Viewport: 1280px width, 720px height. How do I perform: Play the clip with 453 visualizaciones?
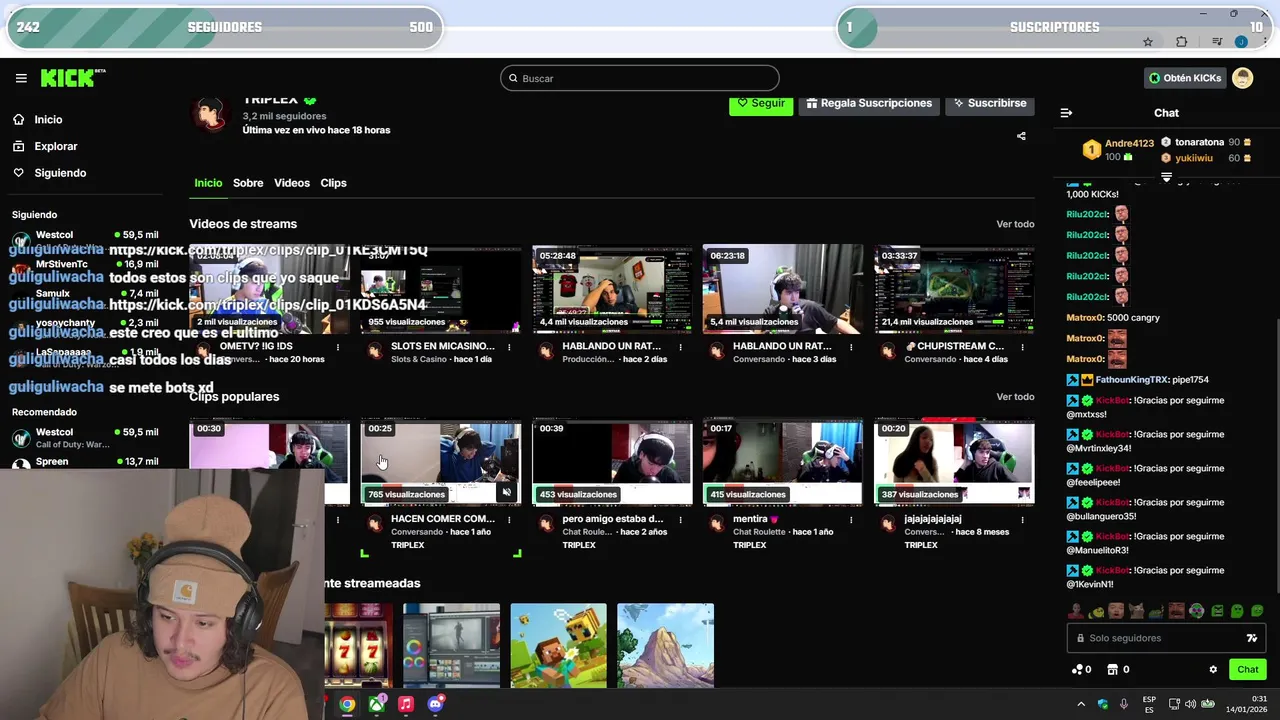click(612, 463)
